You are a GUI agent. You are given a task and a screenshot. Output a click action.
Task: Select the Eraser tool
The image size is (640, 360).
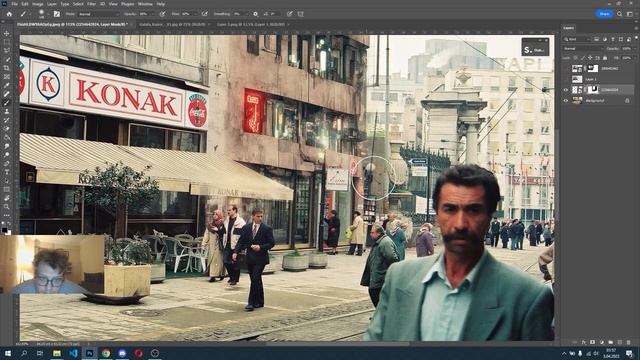(7, 129)
